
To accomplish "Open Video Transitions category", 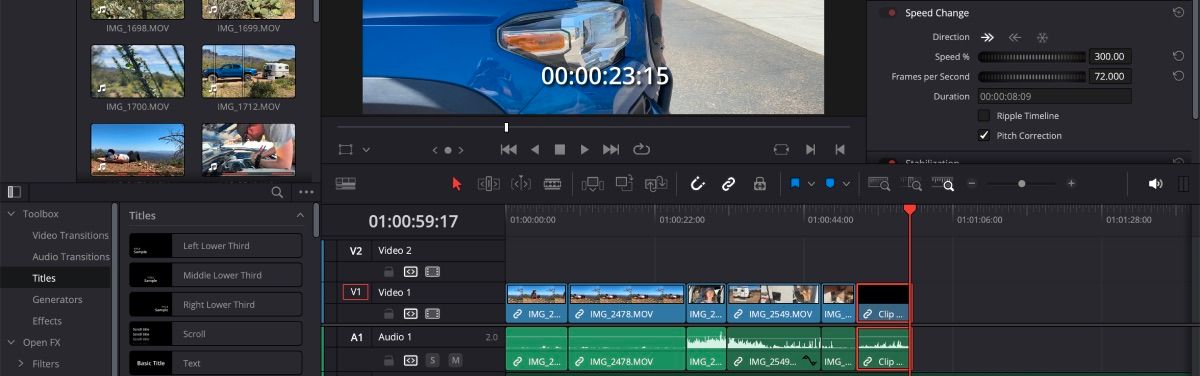I will [x=70, y=235].
